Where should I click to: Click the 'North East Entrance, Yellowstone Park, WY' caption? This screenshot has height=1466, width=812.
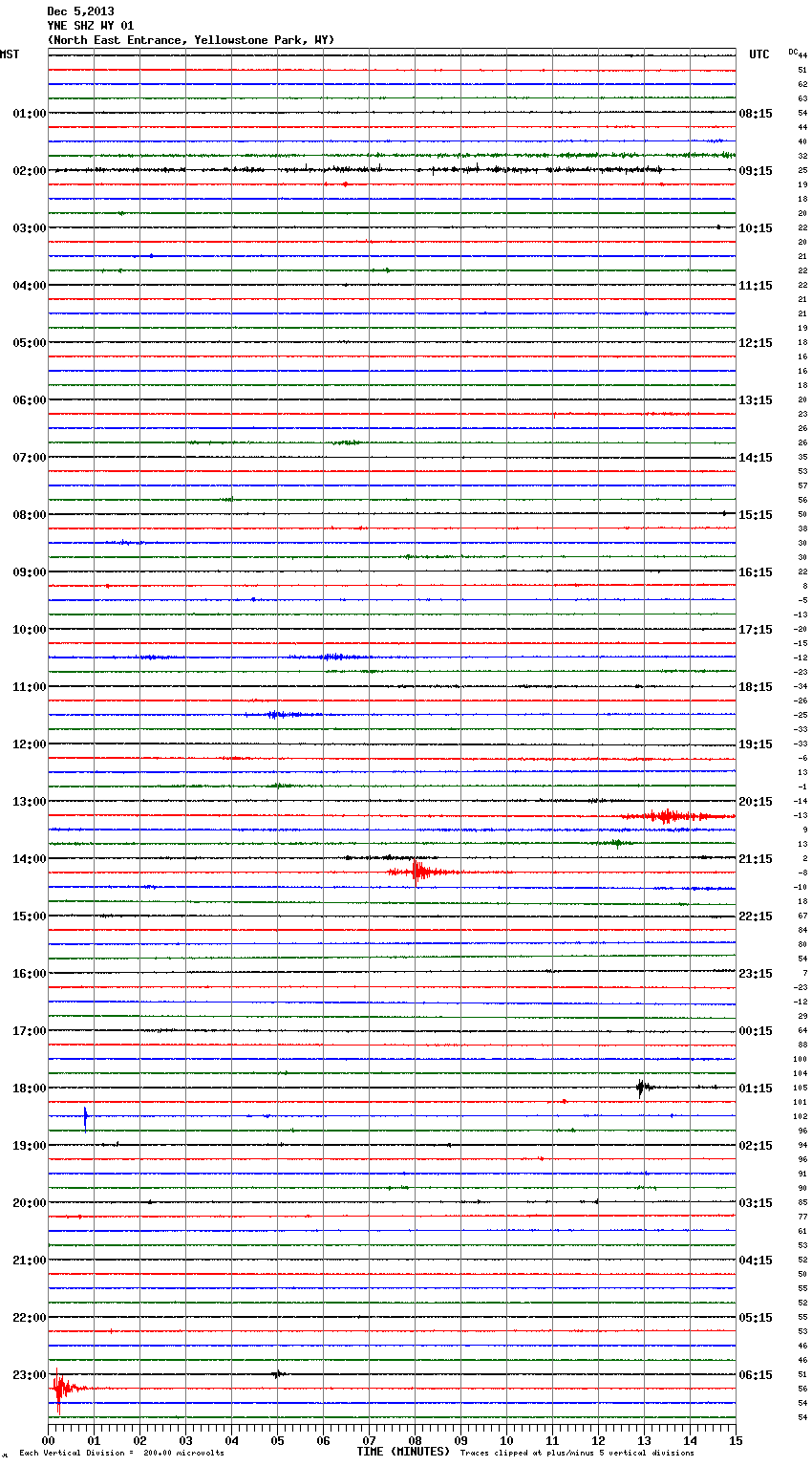pos(191,40)
